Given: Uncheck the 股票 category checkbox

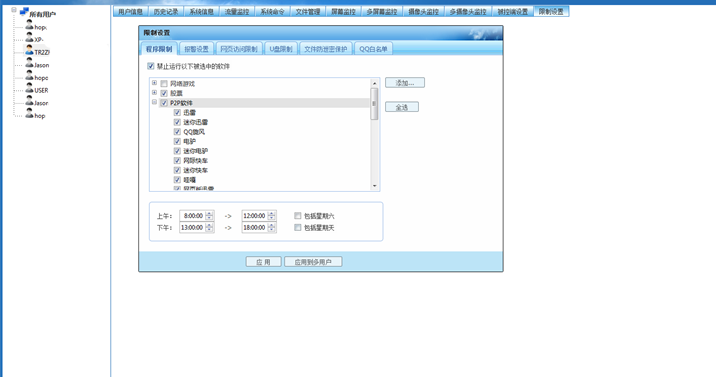Looking at the screenshot, I should [x=164, y=93].
